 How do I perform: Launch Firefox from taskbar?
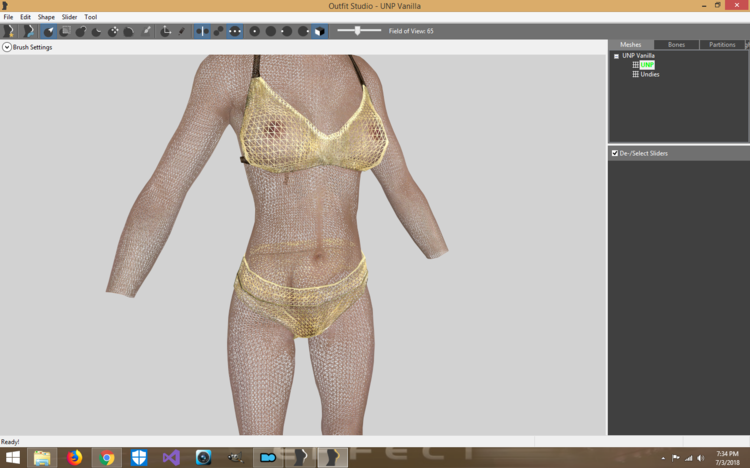click(x=74, y=458)
